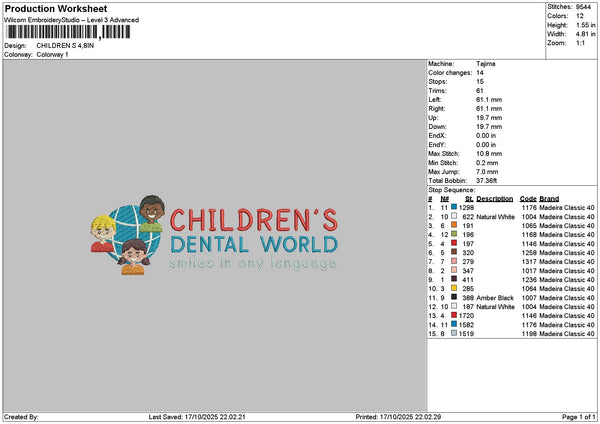Click the barcode under the worksheet title
The height and width of the screenshot is (424, 600).
[68, 32]
